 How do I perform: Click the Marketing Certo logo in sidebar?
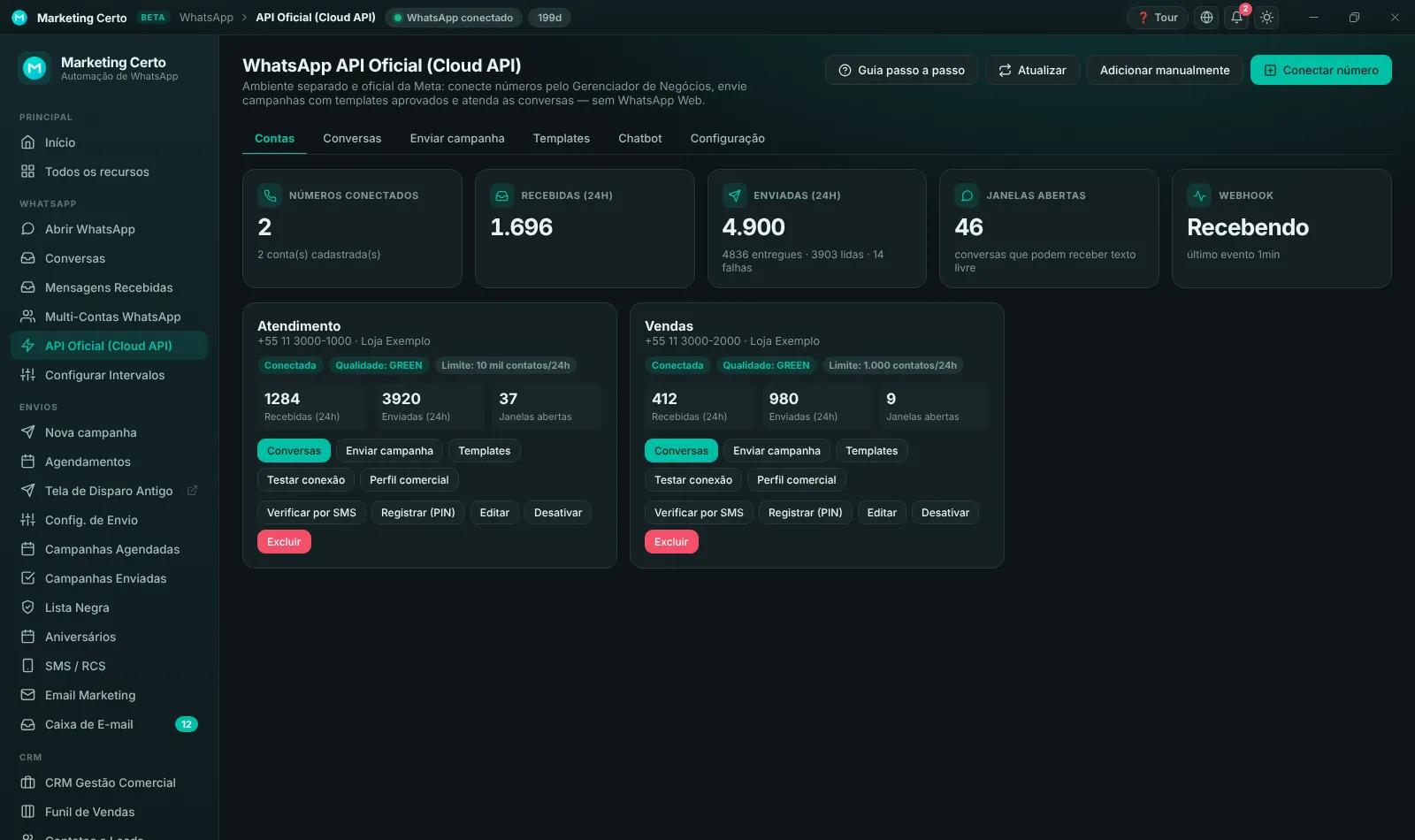(34, 68)
